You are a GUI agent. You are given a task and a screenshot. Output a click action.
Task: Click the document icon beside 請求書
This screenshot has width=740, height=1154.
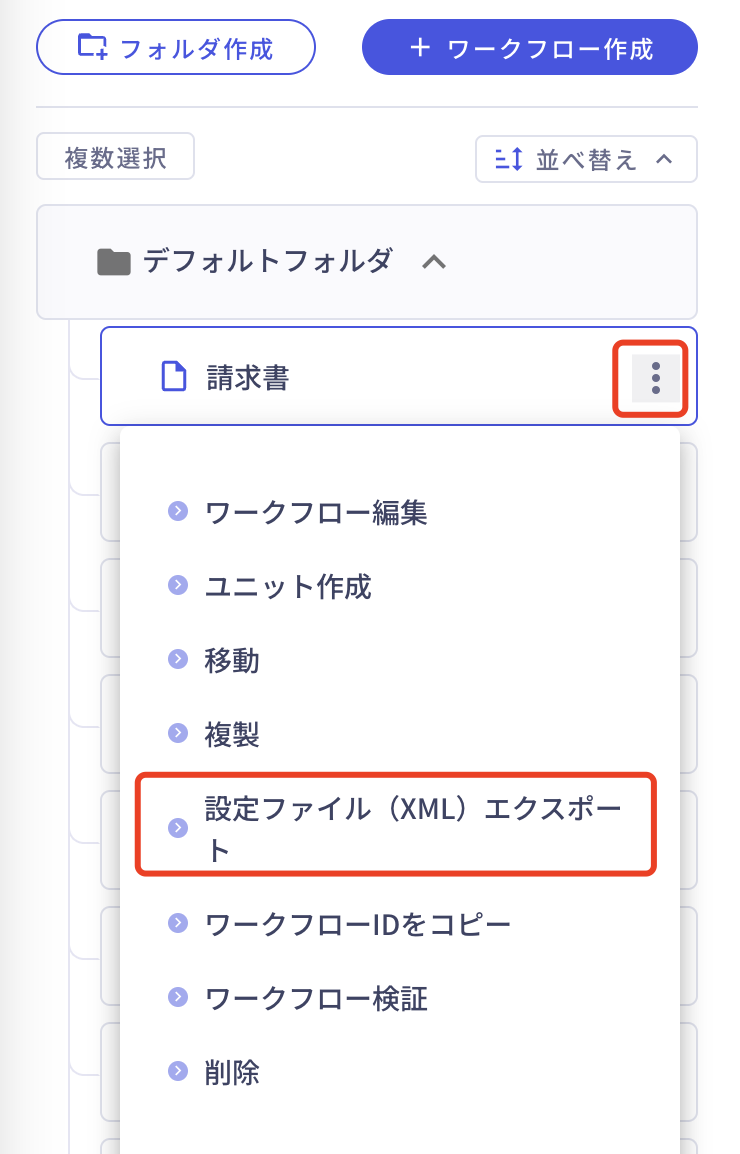[174, 377]
